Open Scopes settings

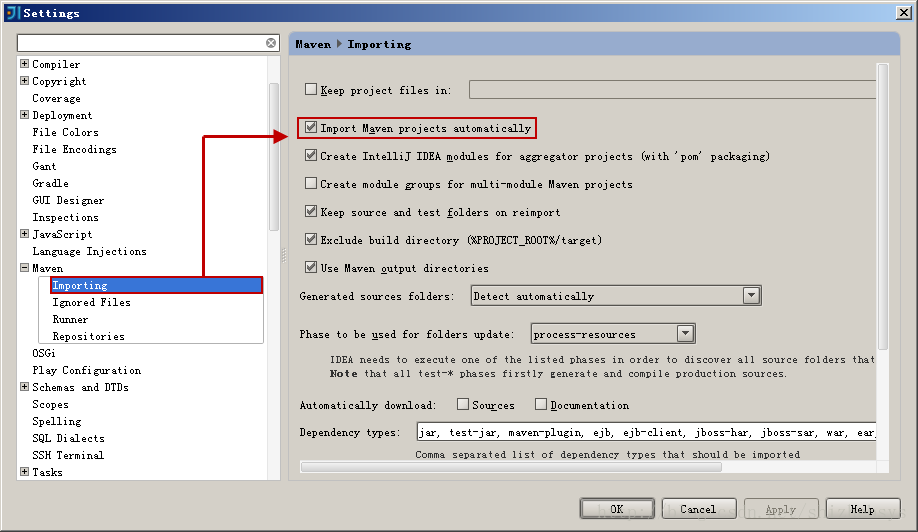click(50, 404)
